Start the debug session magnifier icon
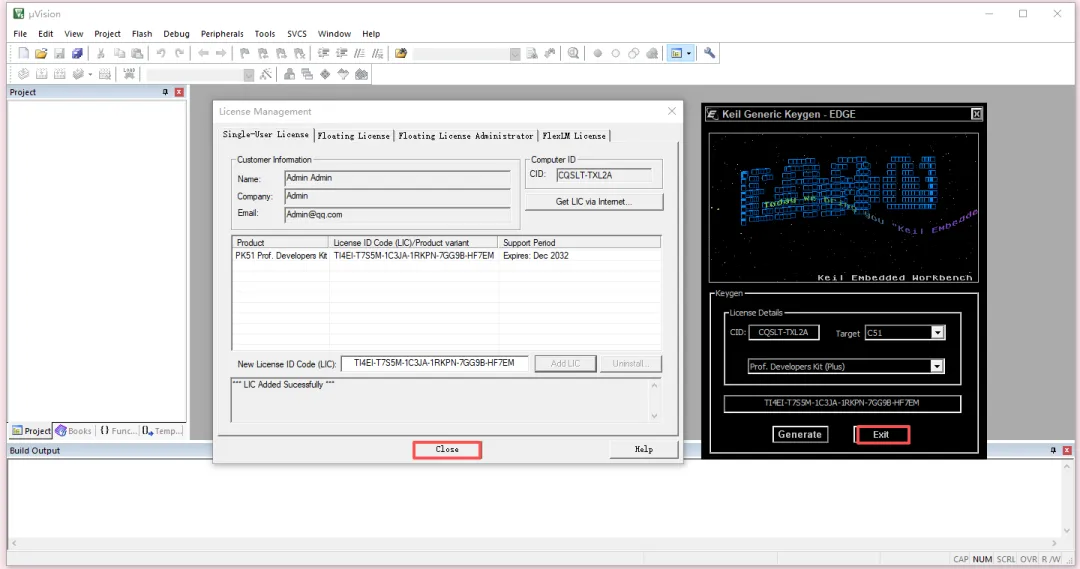This screenshot has width=1080, height=569. 573,53
